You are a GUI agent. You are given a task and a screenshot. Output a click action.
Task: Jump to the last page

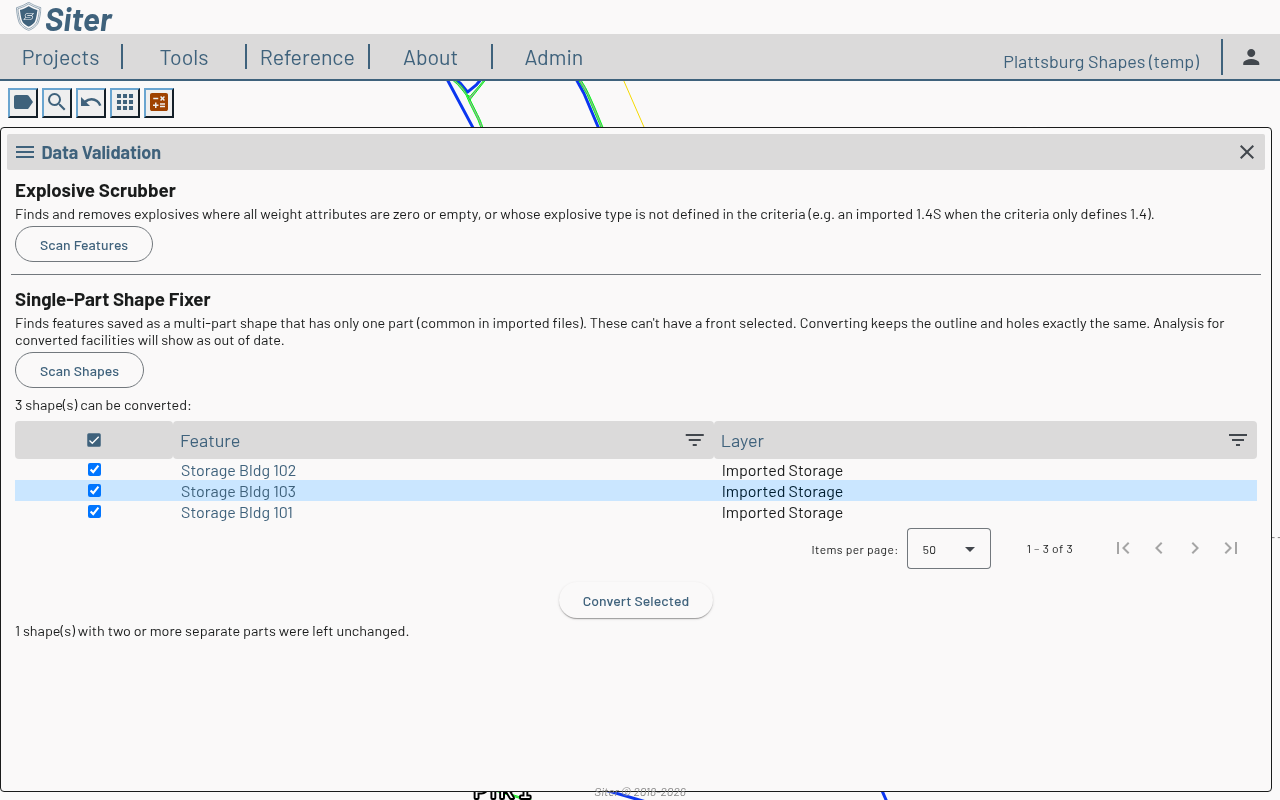1231,548
